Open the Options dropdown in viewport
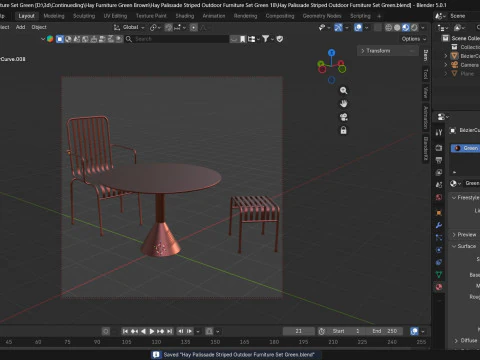 [414, 39]
